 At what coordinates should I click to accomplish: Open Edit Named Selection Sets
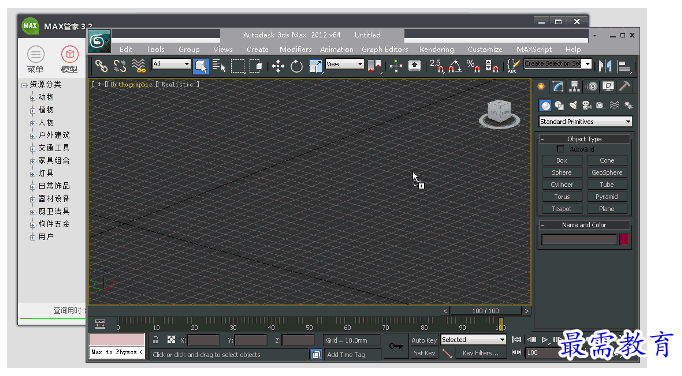click(513, 66)
